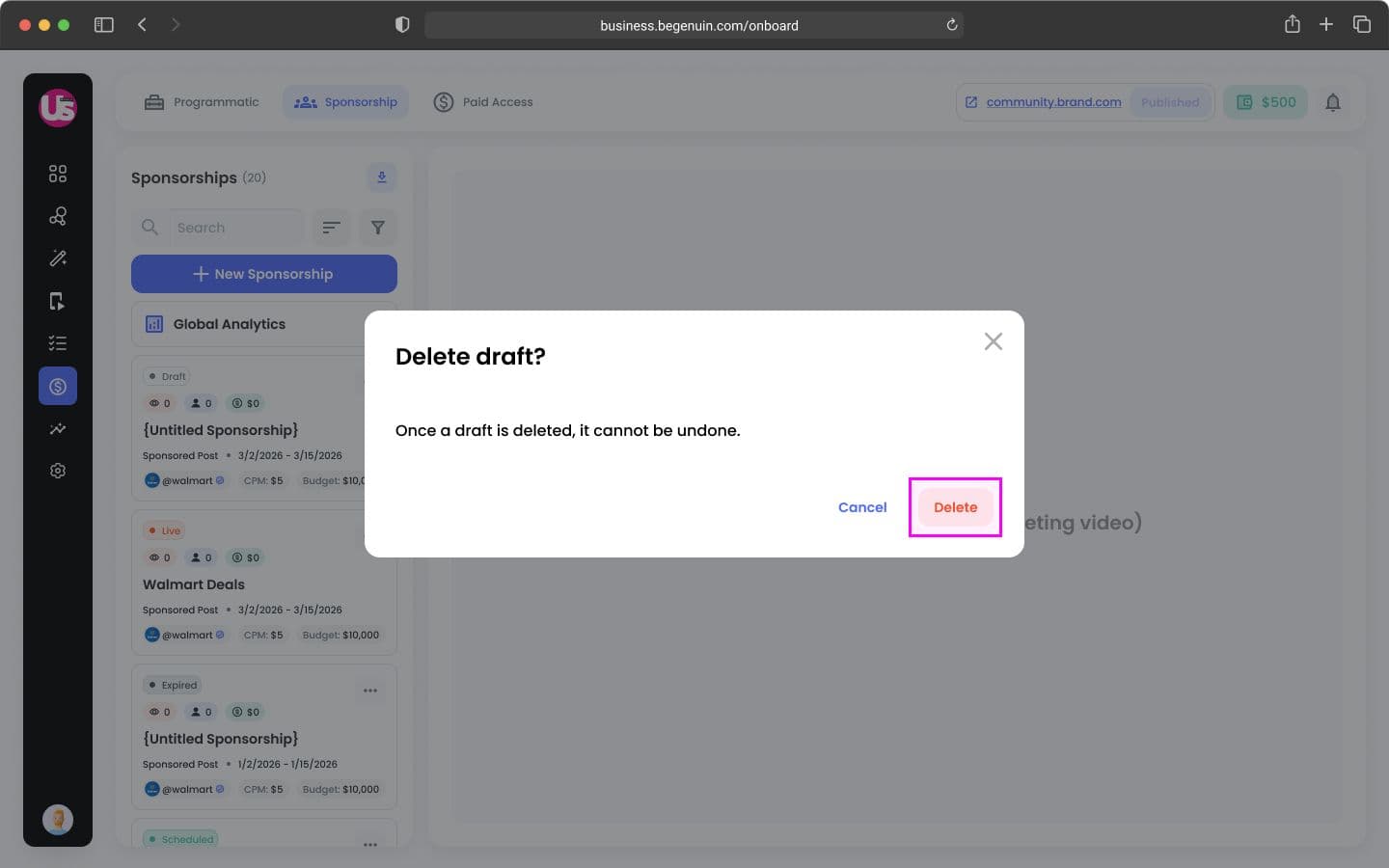1389x868 pixels.
Task: Cancel the delete draft dialog
Action: click(862, 507)
